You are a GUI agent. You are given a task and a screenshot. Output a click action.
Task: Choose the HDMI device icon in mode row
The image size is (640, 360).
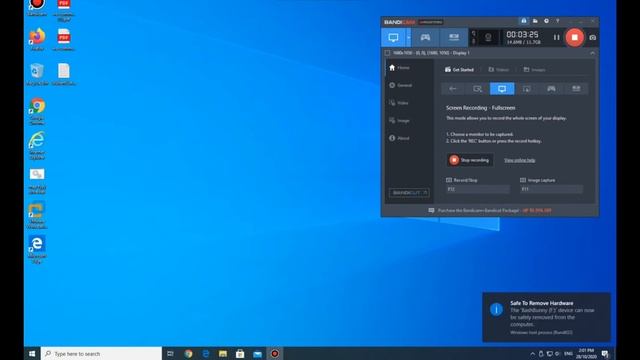576,89
